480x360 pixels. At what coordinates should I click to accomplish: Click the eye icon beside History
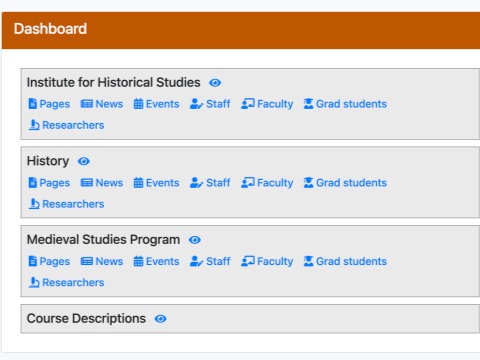point(84,161)
